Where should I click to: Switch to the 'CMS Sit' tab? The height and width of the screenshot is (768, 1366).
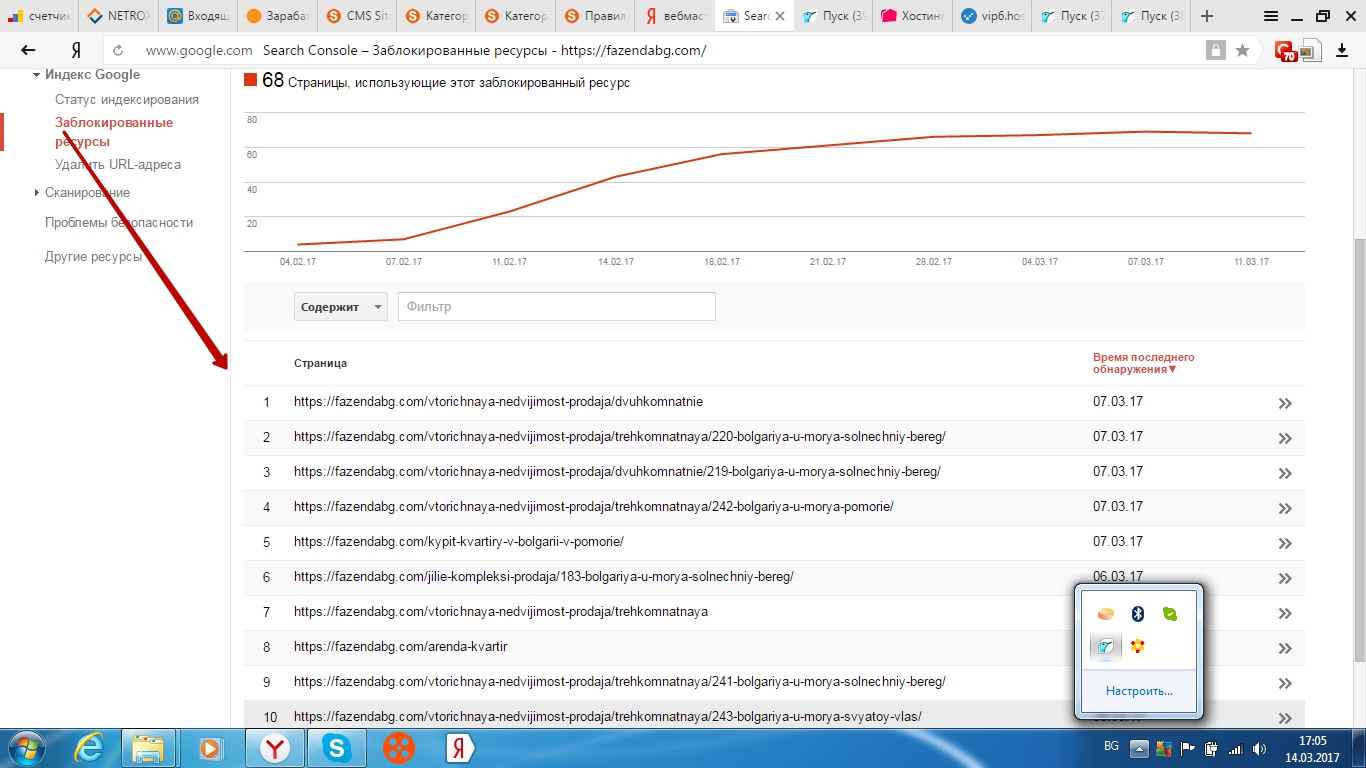pyautogui.click(x=357, y=16)
